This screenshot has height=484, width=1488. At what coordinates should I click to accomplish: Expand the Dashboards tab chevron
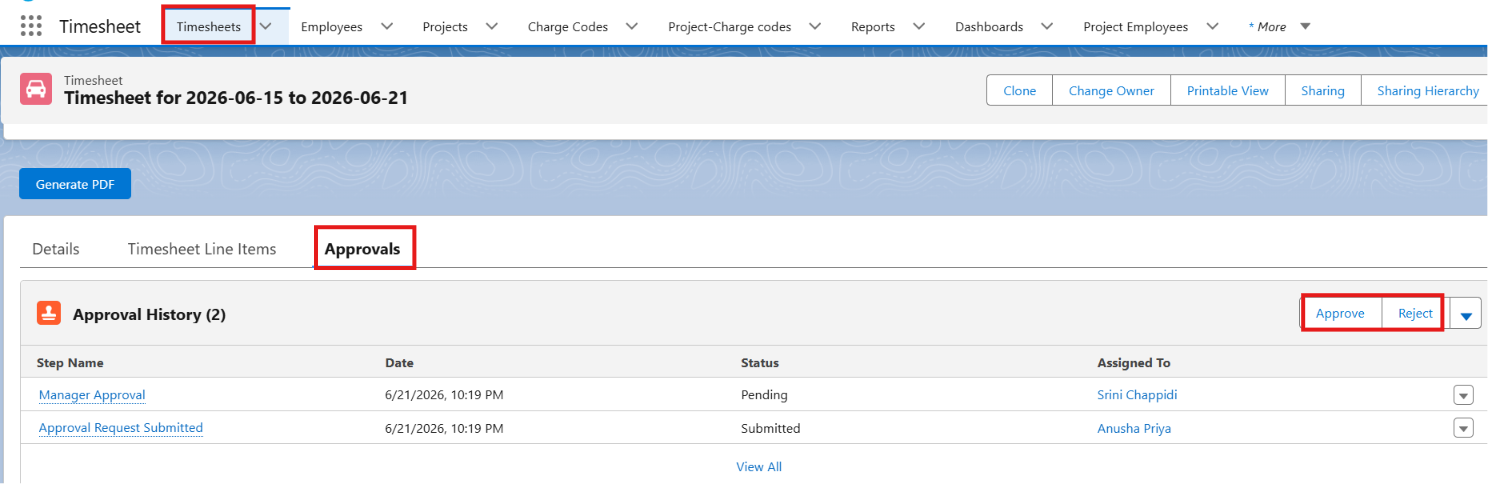click(1047, 26)
